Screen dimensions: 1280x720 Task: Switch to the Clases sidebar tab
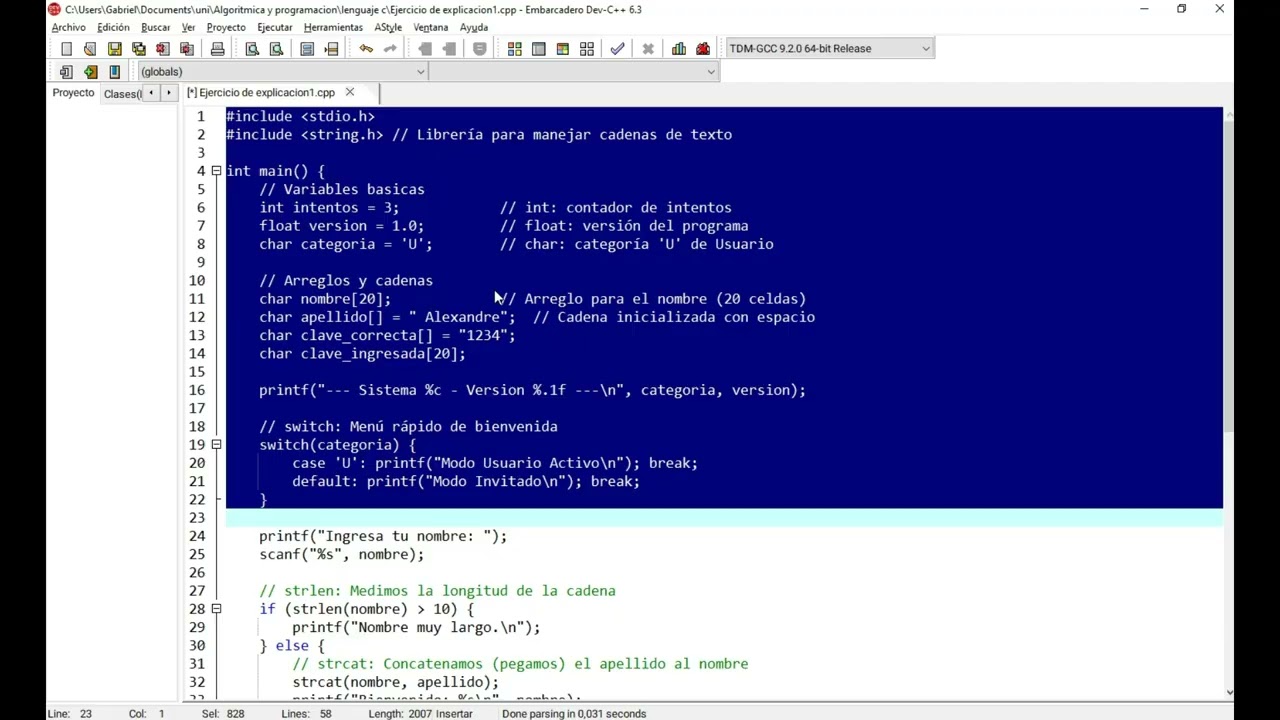pyautogui.click(x=122, y=93)
